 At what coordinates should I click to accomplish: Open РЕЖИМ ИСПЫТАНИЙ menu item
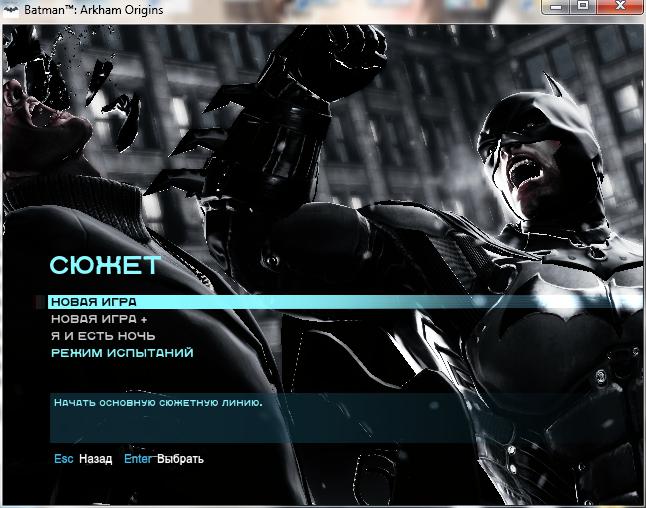pyautogui.click(x=122, y=353)
